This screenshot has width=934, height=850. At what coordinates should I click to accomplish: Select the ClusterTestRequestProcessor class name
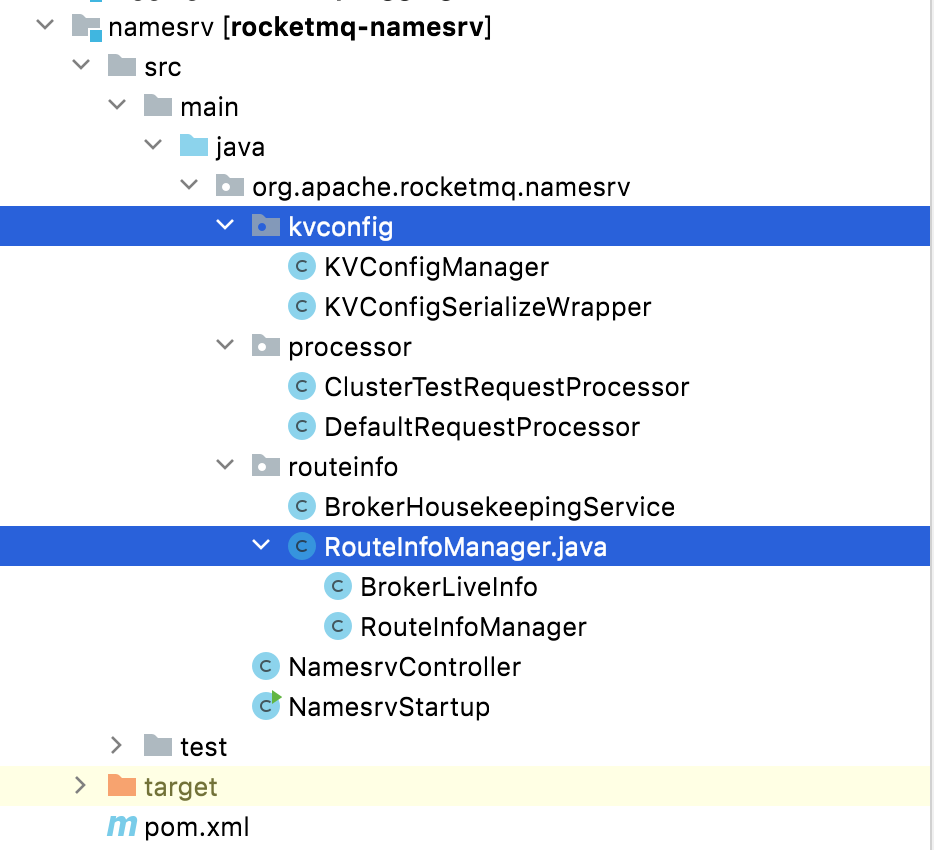(507, 387)
